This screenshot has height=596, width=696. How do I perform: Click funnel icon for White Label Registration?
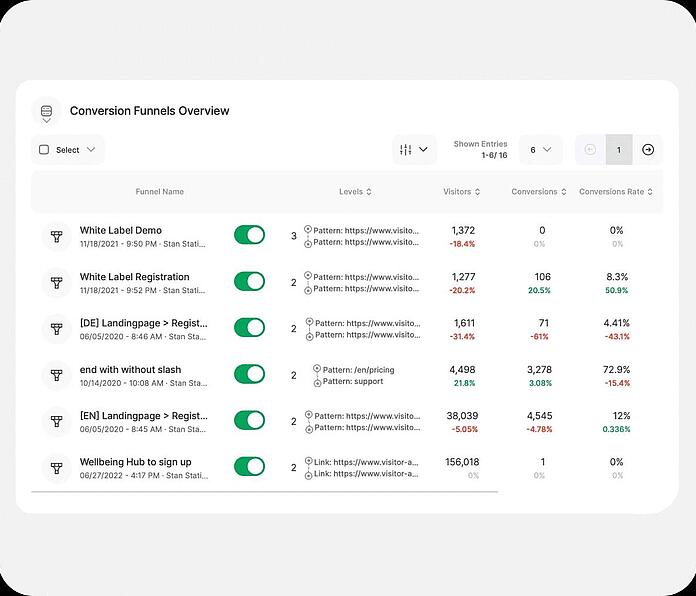[56, 283]
